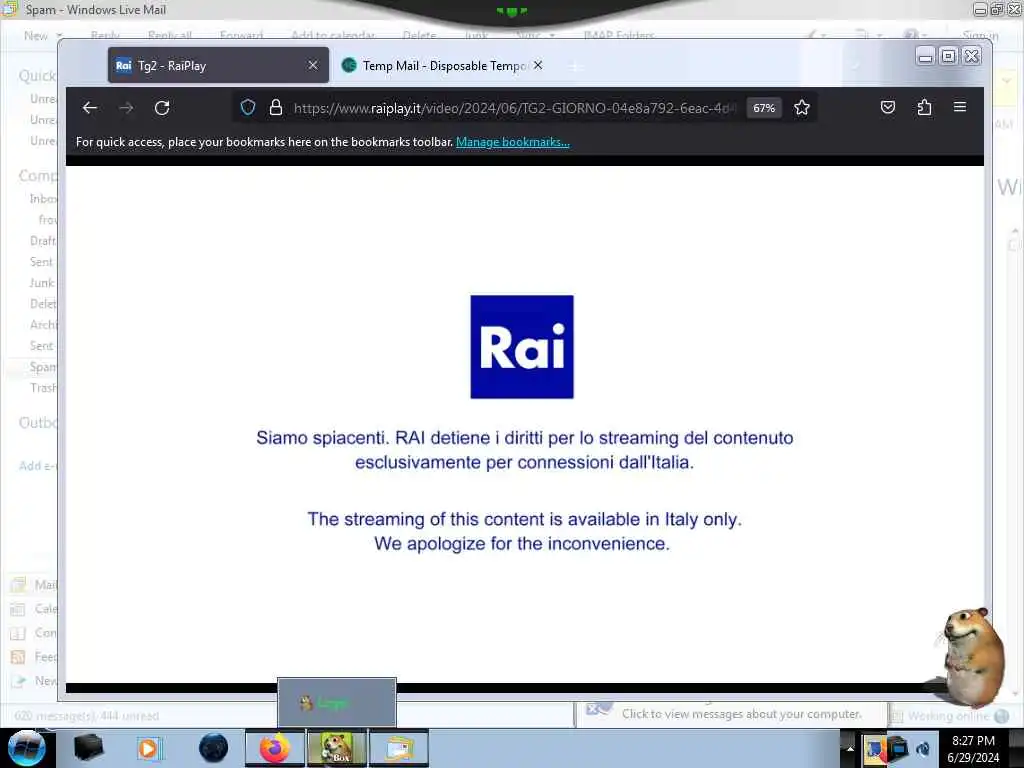Switch to the Tg2 - RaiPlay tab
This screenshot has width=1024, height=768.
tap(218, 65)
